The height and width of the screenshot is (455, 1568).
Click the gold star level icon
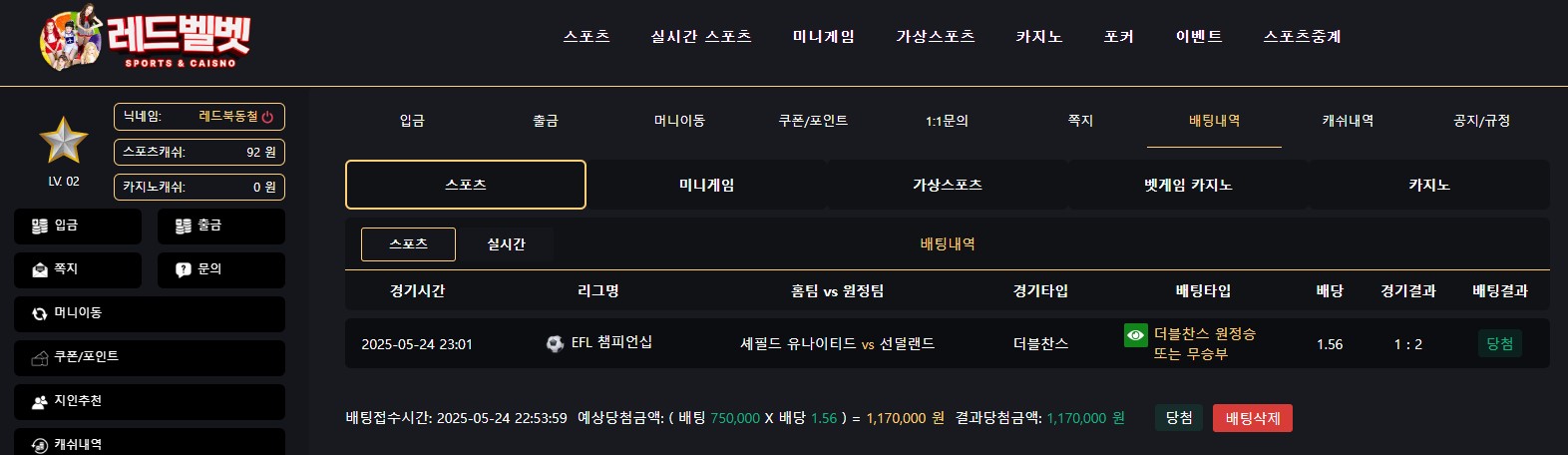(63, 140)
